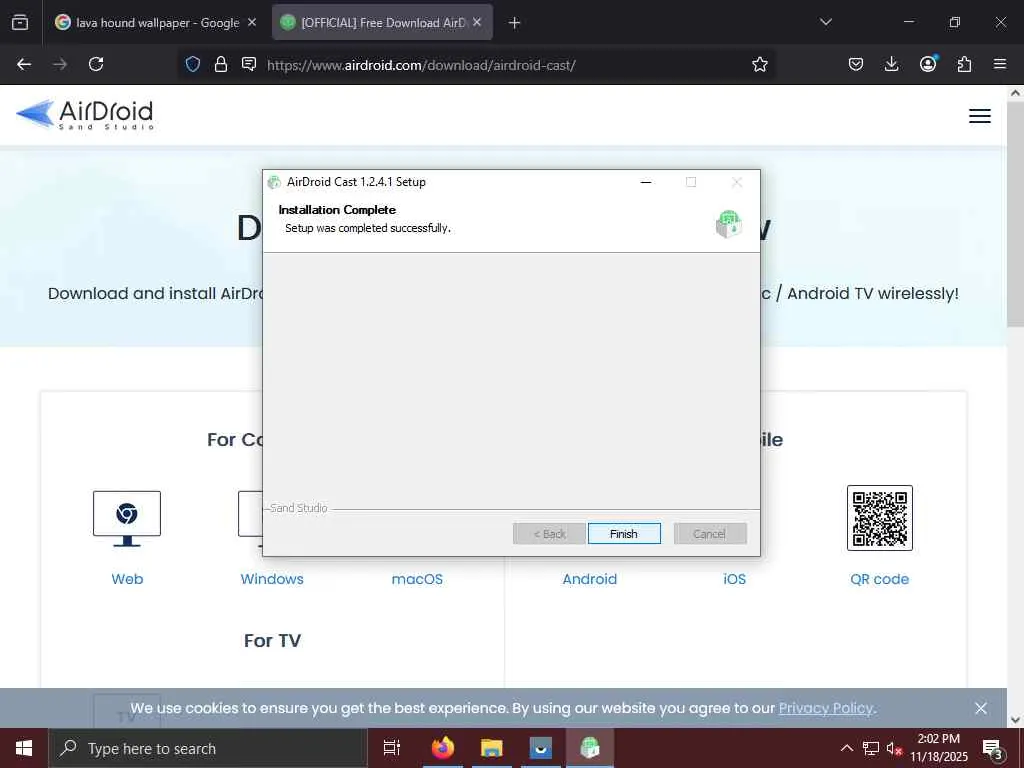Open the Windows Start menu

[x=24, y=748]
